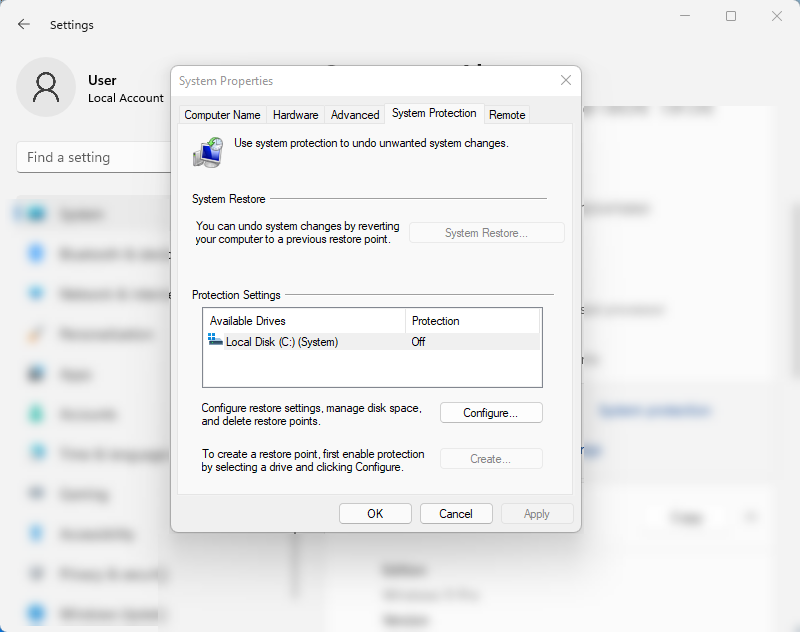
Task: Switch to the Computer Name tab
Action: (x=222, y=115)
